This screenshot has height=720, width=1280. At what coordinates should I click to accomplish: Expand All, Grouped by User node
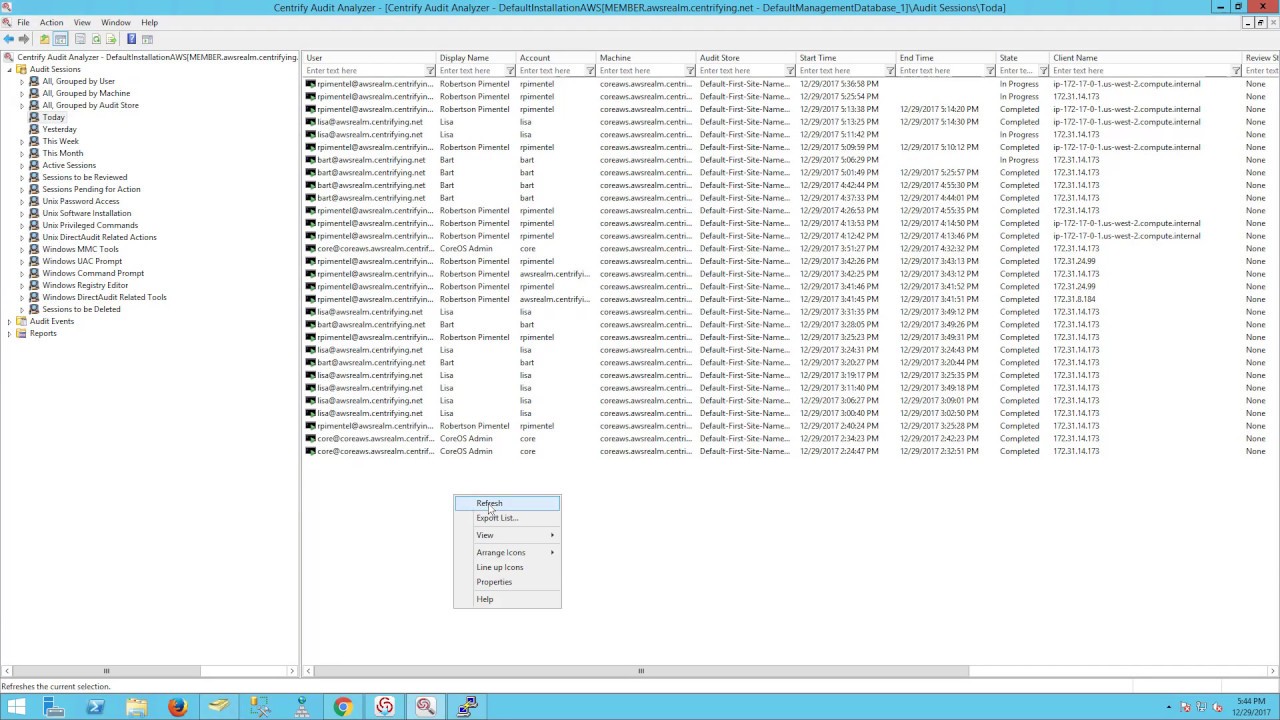(x=22, y=81)
